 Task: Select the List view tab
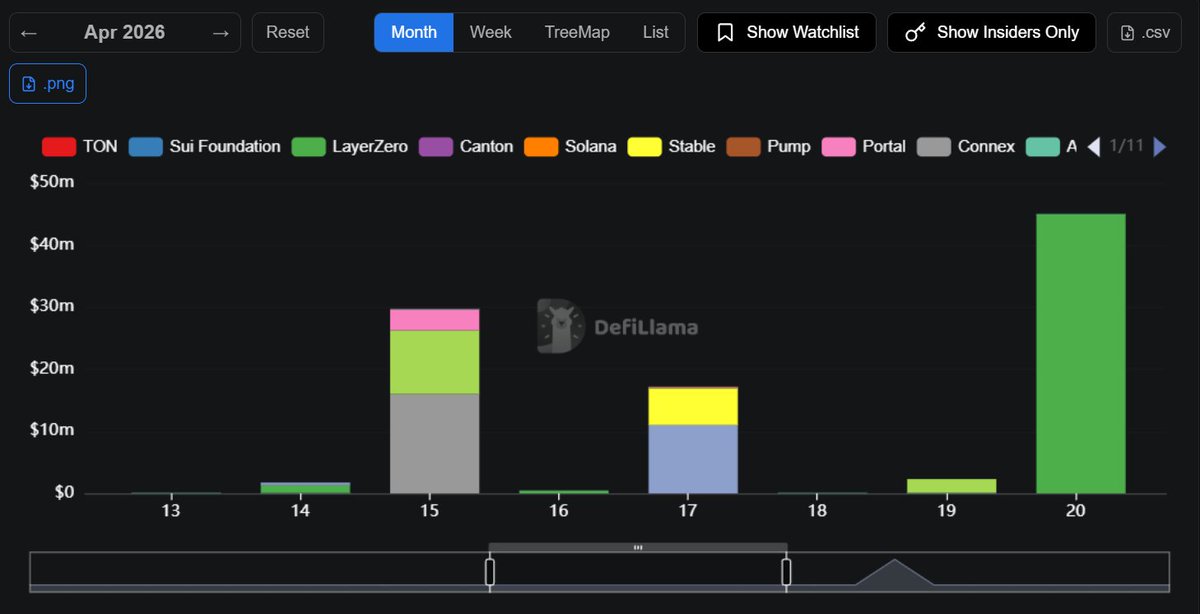[655, 33]
